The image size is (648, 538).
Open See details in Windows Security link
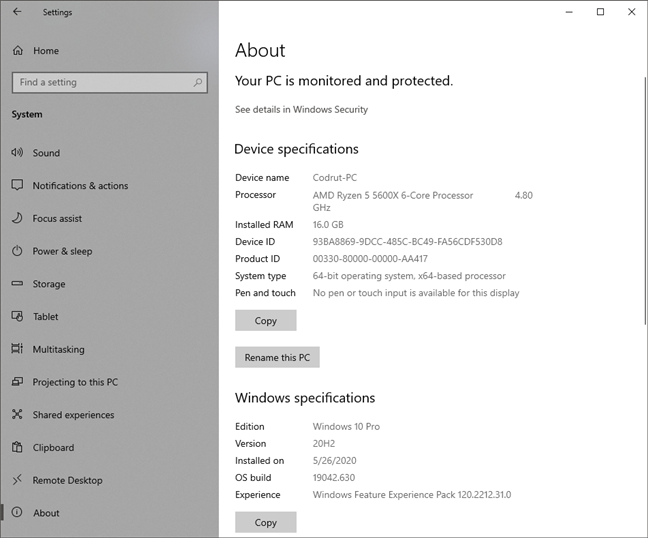301,110
